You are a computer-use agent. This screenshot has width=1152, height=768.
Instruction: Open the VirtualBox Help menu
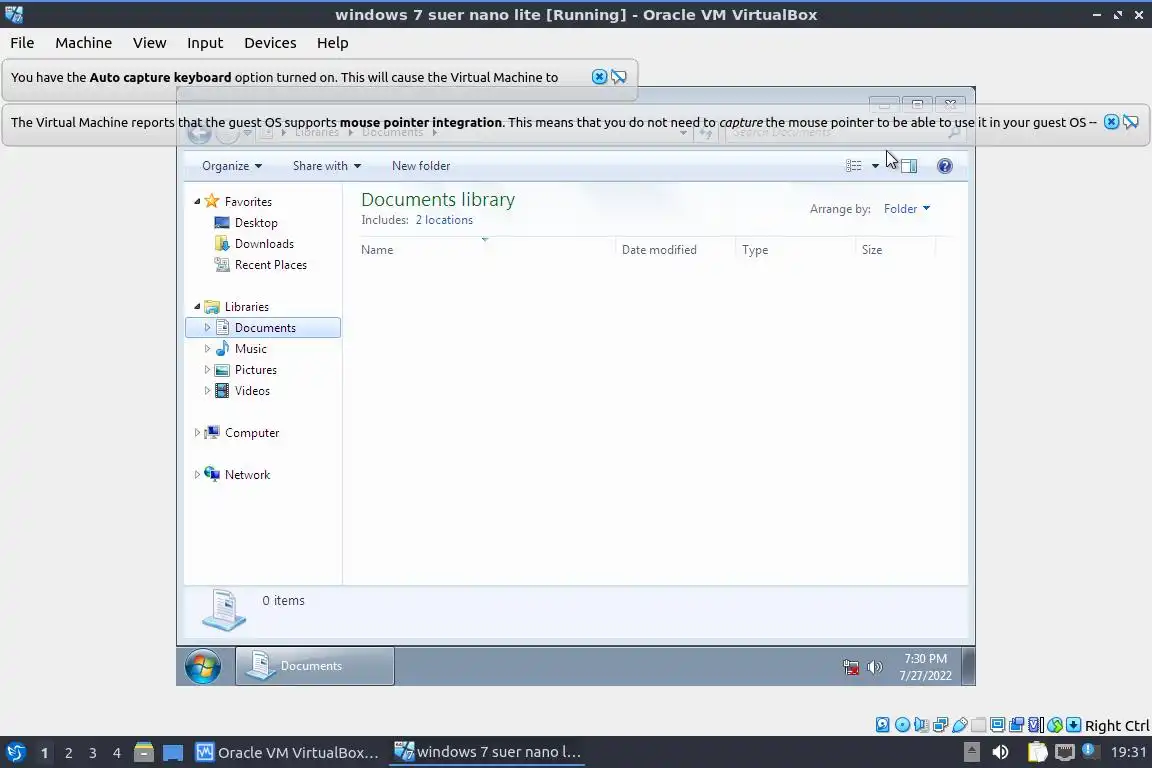pyautogui.click(x=332, y=43)
